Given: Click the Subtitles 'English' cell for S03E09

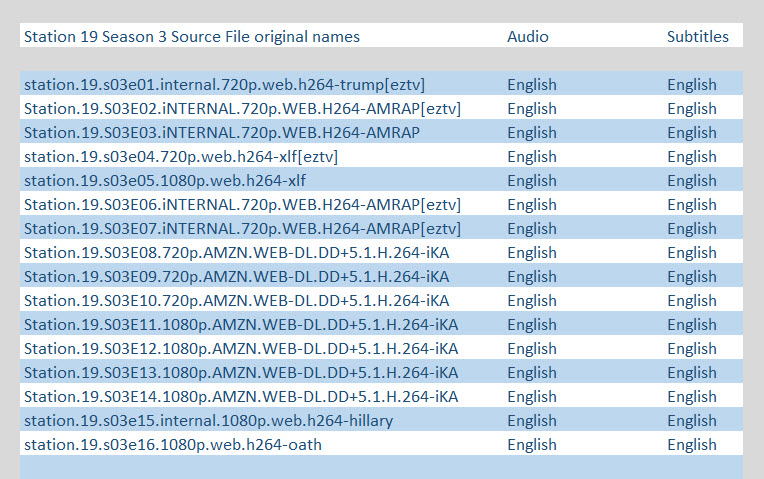Looking at the screenshot, I should pos(692,277).
